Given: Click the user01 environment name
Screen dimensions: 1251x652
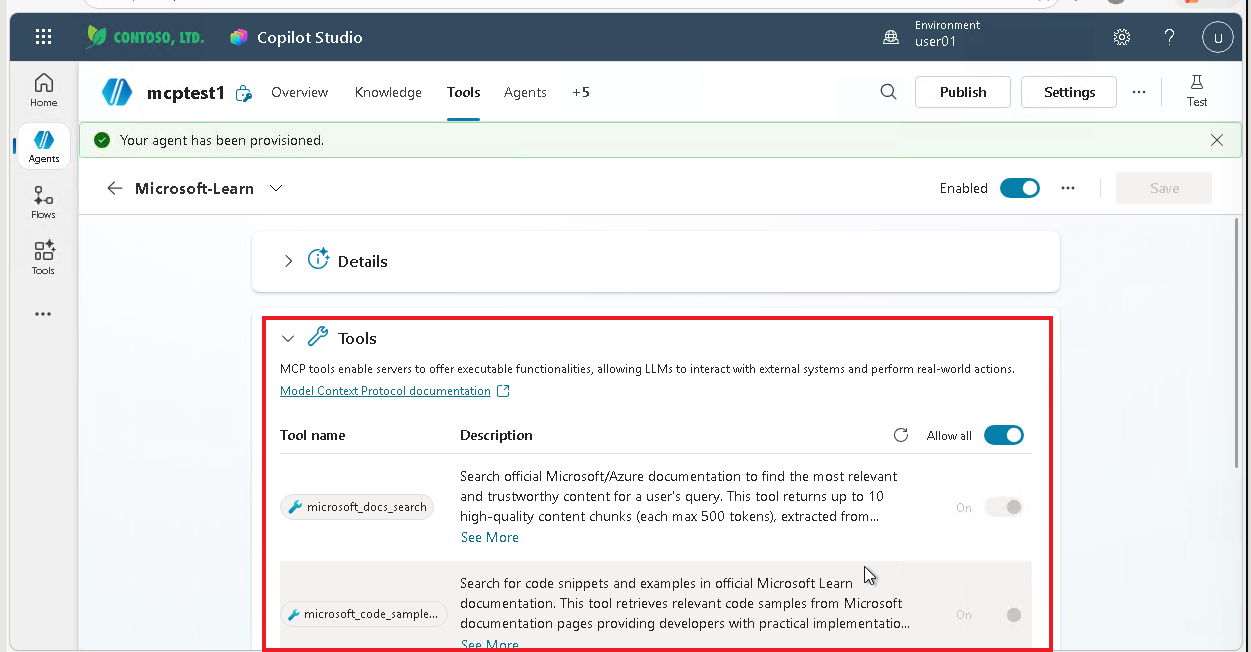Looking at the screenshot, I should [936, 42].
